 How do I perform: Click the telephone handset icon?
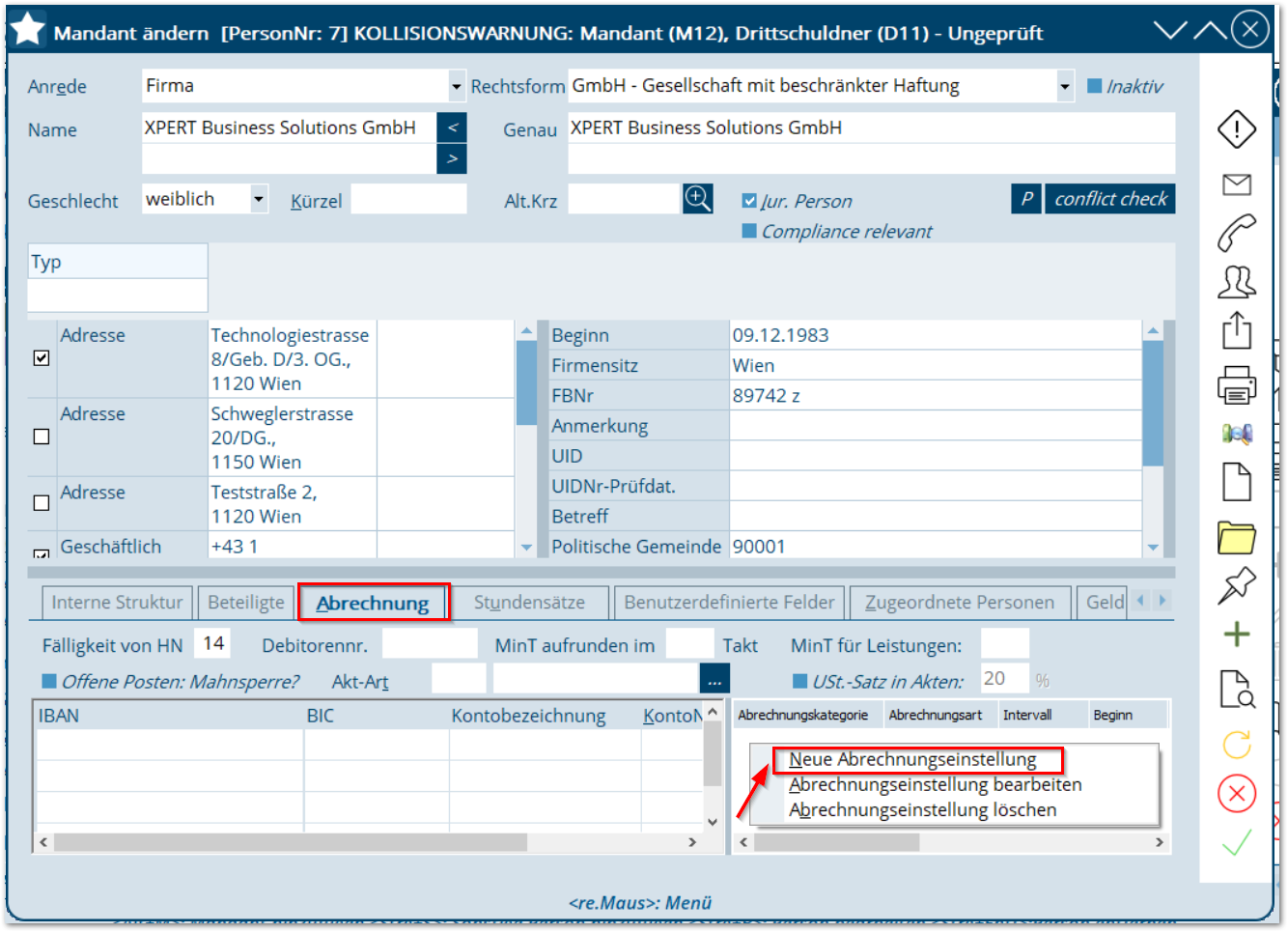pyautogui.click(x=1237, y=233)
